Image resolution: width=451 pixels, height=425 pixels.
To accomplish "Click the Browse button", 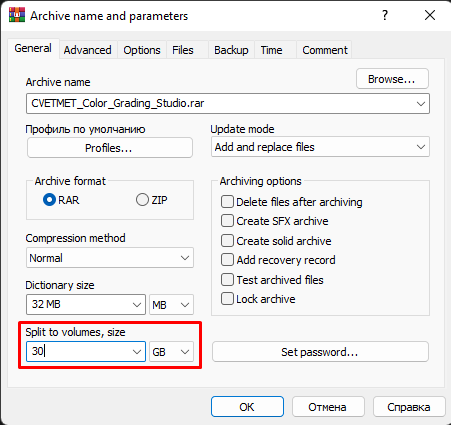I will coord(392,79).
